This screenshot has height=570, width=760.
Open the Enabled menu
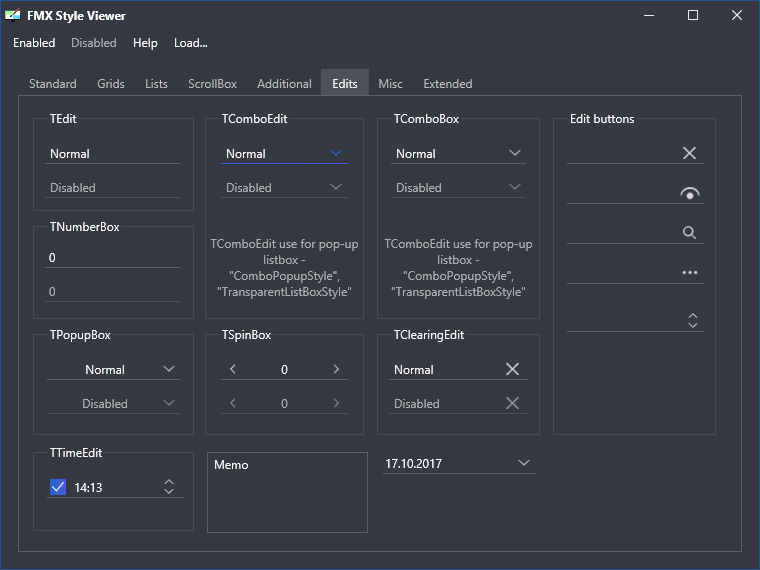34,43
